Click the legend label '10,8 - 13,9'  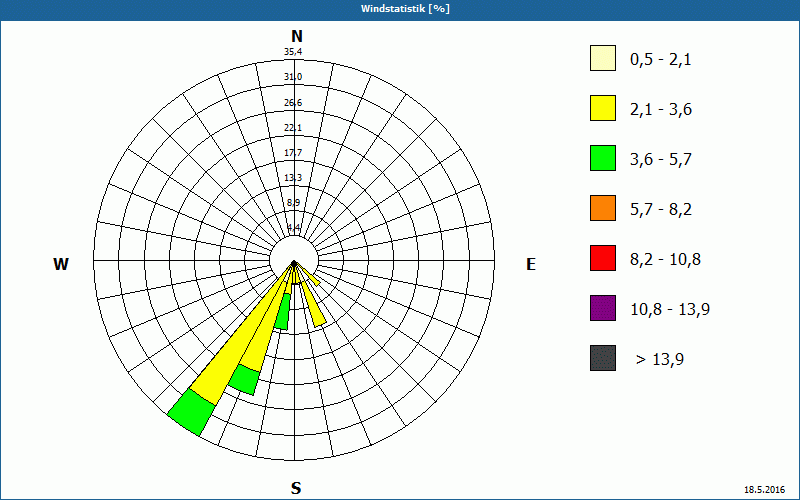coord(670,310)
